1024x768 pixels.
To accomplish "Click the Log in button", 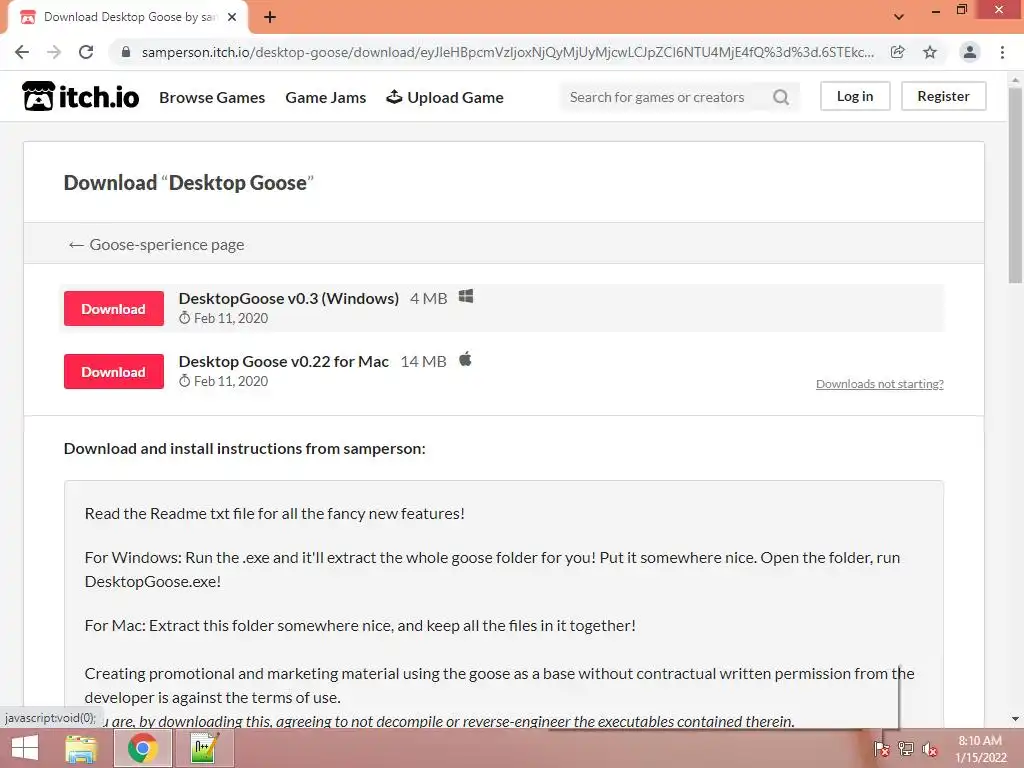I will tap(855, 96).
